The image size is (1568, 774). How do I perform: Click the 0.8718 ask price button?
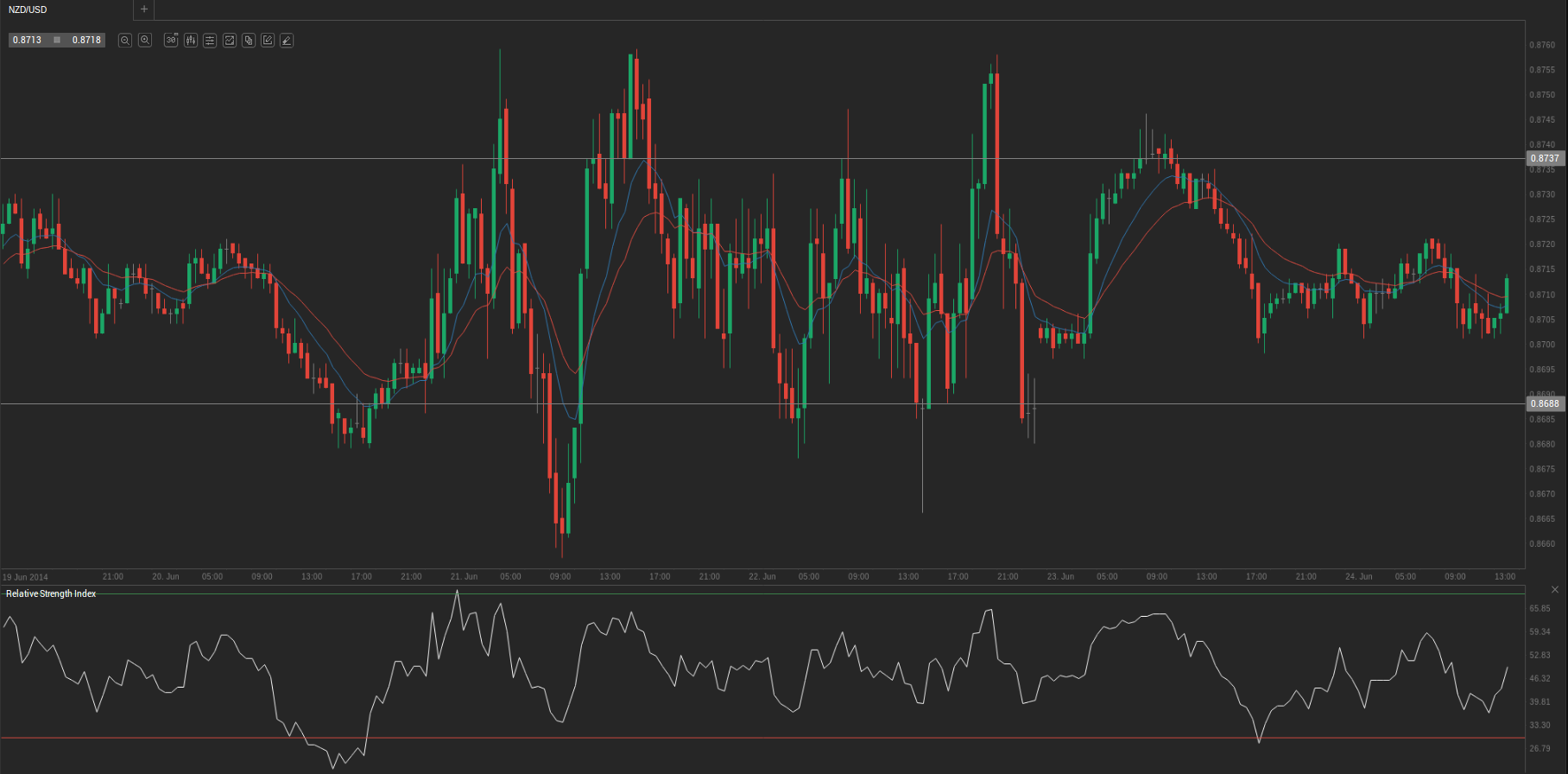tap(86, 41)
